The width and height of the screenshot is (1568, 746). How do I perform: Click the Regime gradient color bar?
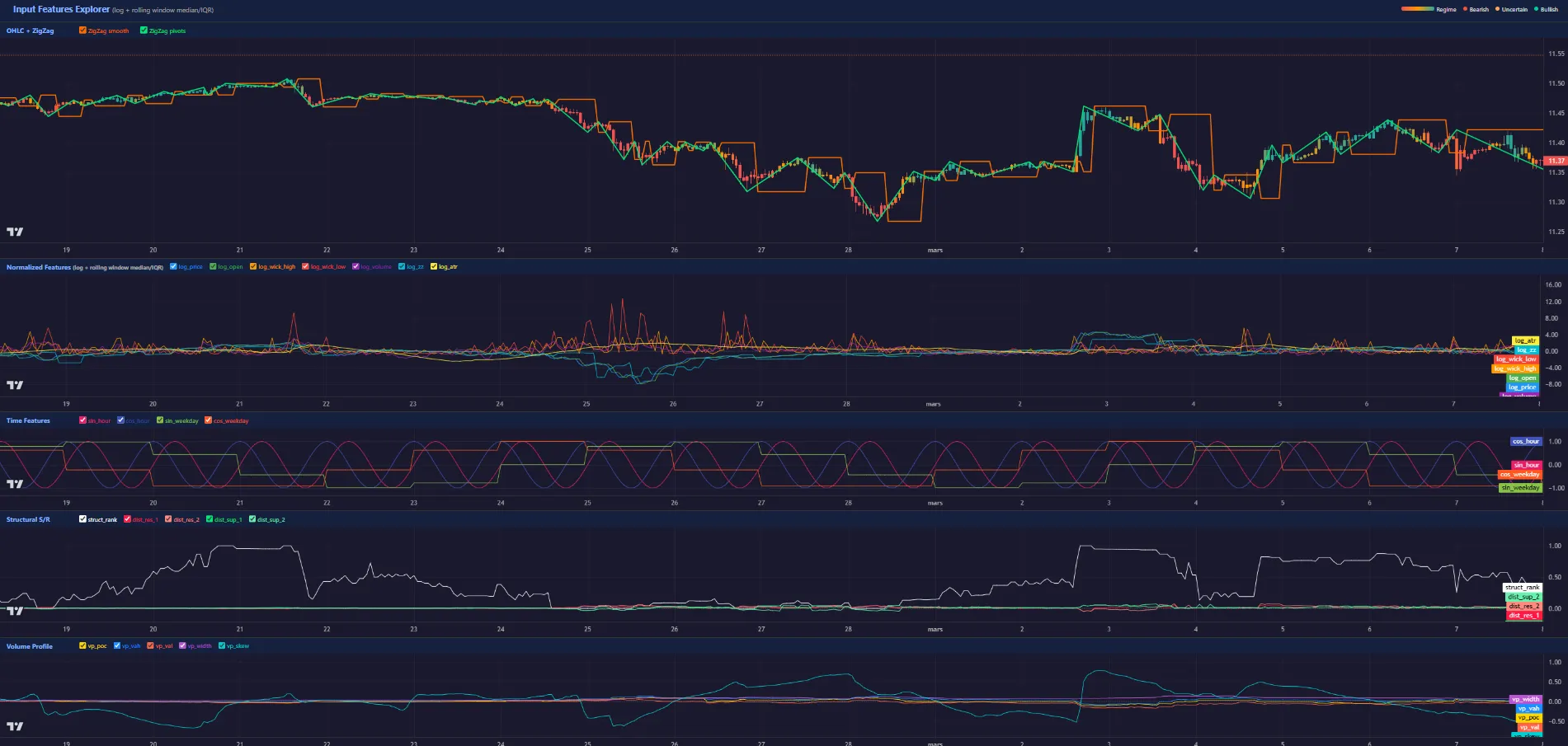click(1417, 9)
